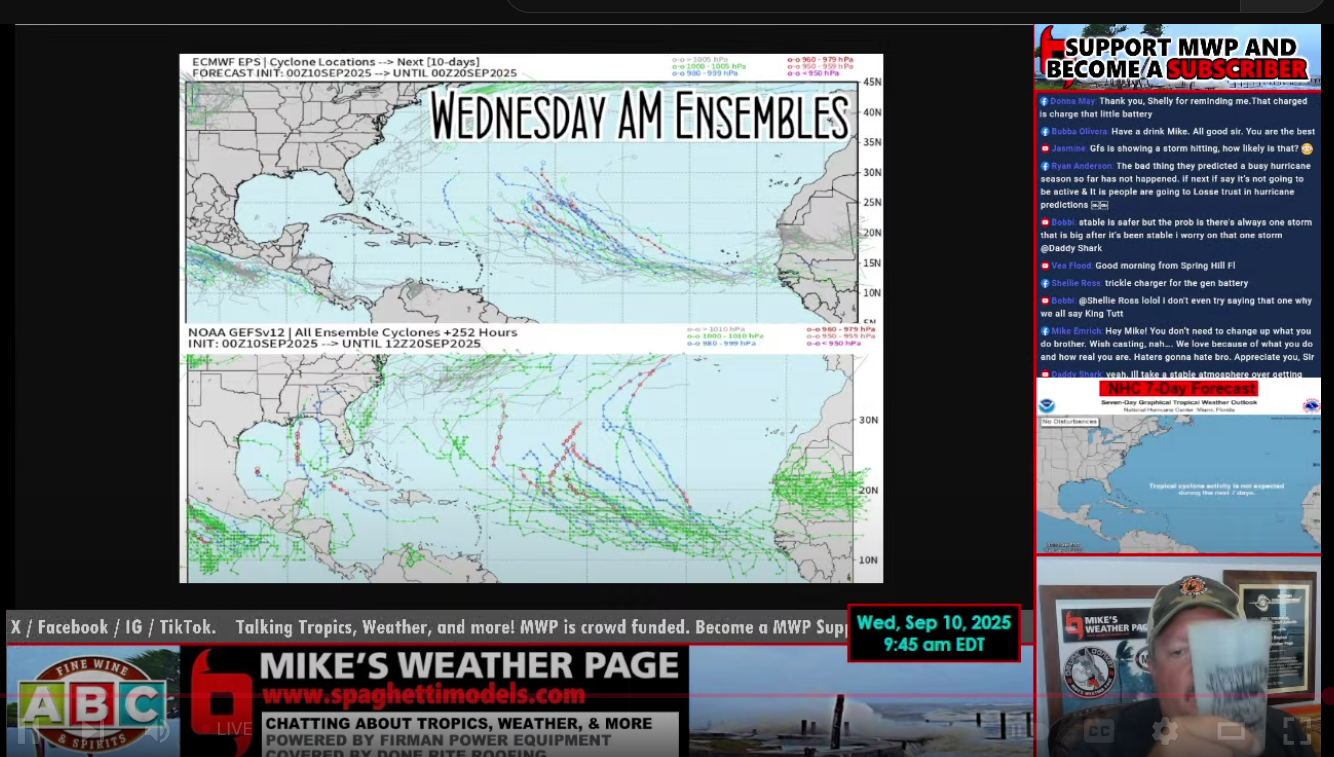Click Bobbi's 'stable is safer' chat message

point(1176,235)
